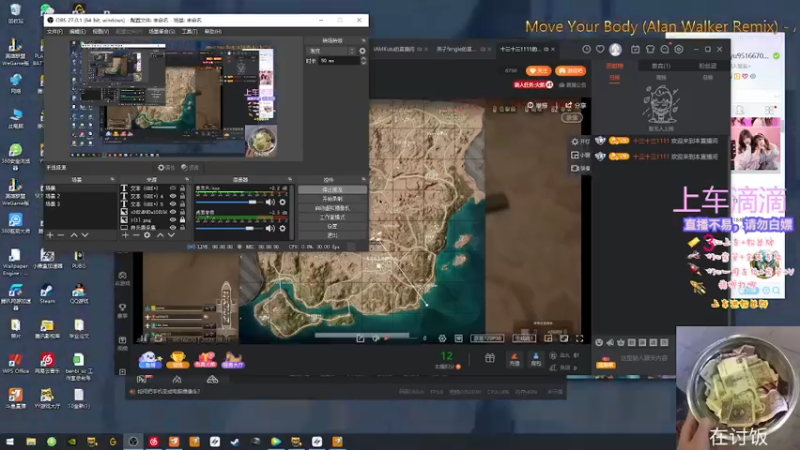The width and height of the screenshot is (800, 450).
Task: Switch to 粉丝团 tab in stream sidebar
Action: (x=707, y=66)
